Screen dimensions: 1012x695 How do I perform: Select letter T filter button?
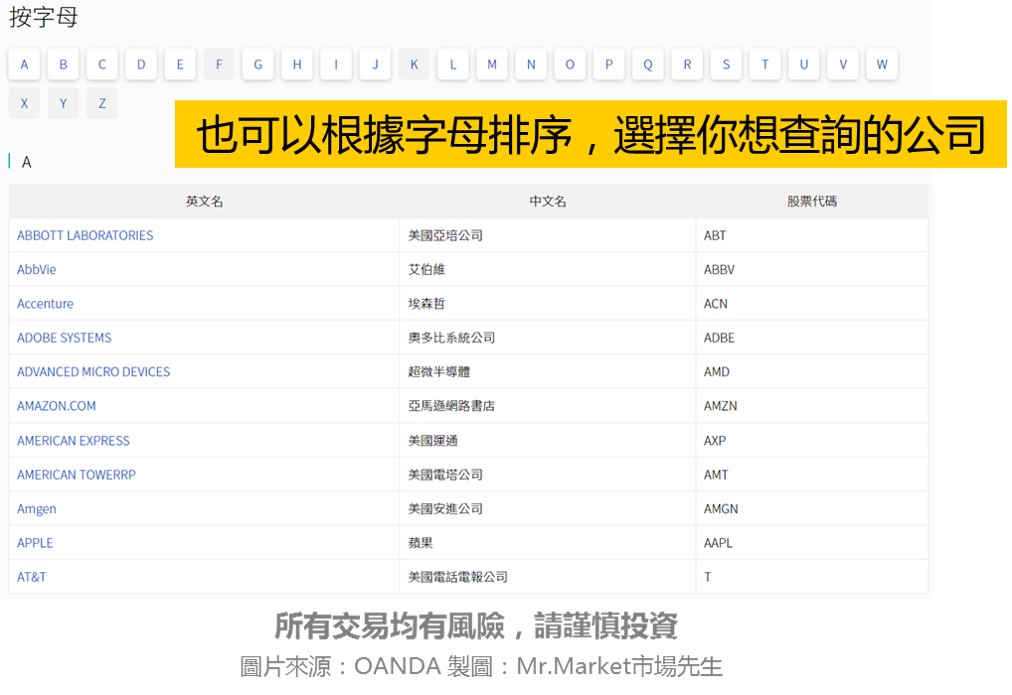(765, 64)
